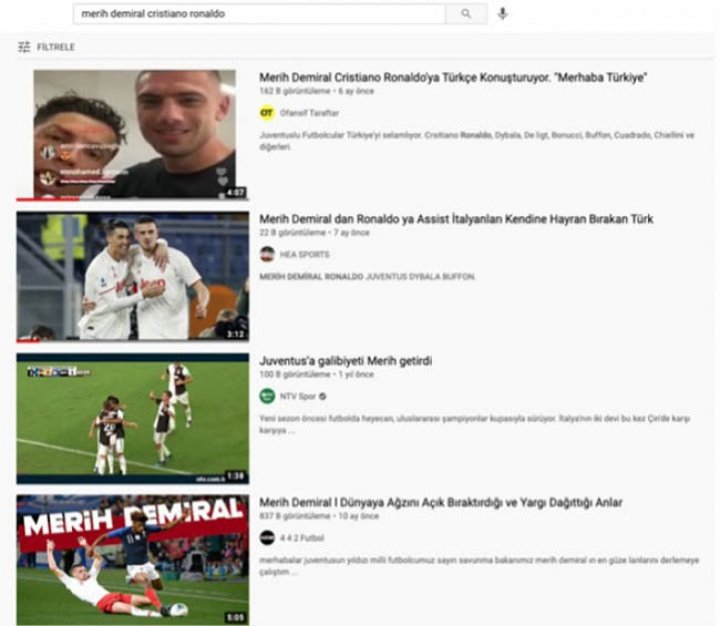720x626 pixels.
Task: Click the Ofansif Taraftar channel avatar
Action: pos(267,113)
